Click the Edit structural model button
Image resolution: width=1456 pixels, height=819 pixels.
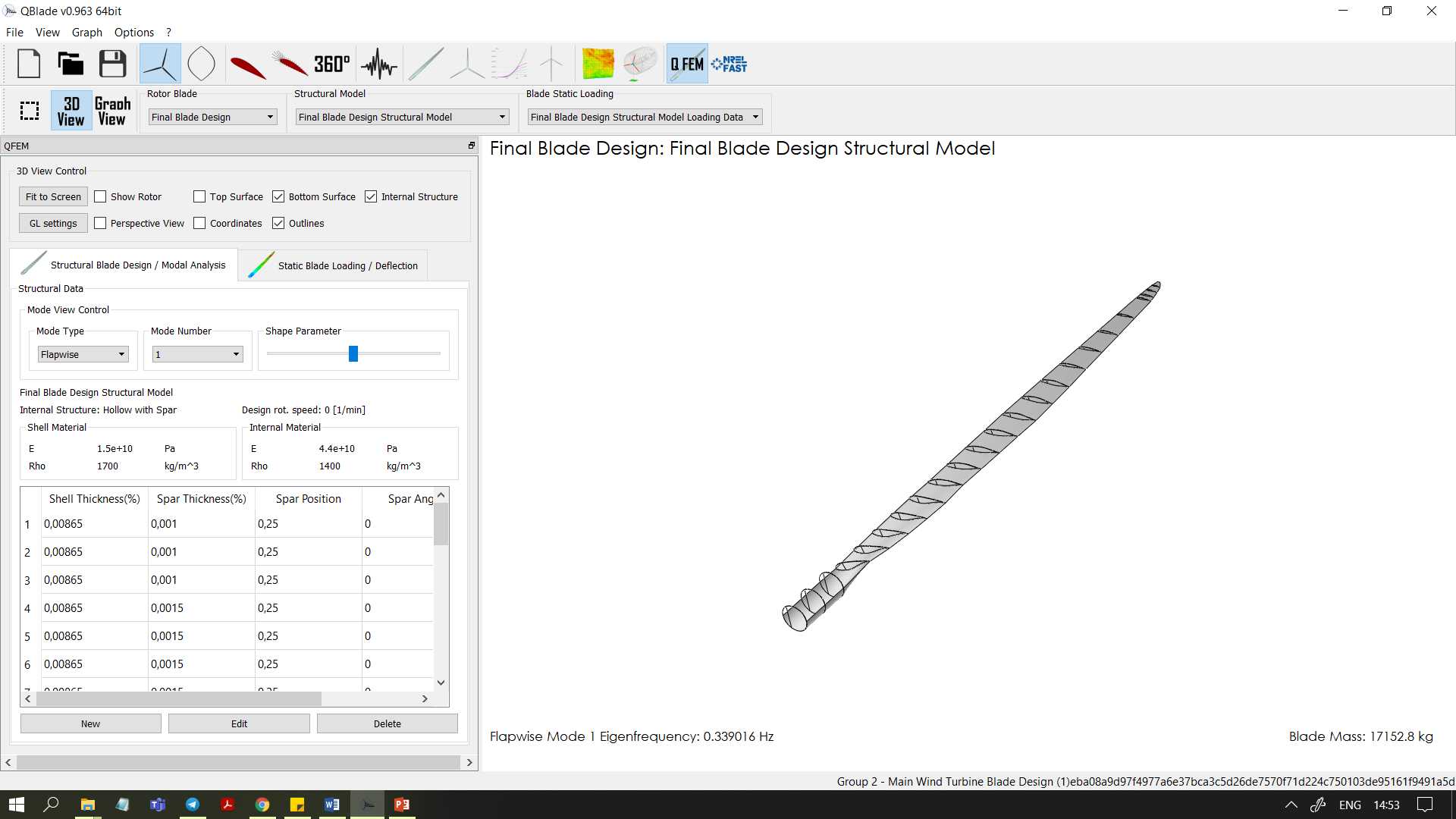tap(239, 723)
